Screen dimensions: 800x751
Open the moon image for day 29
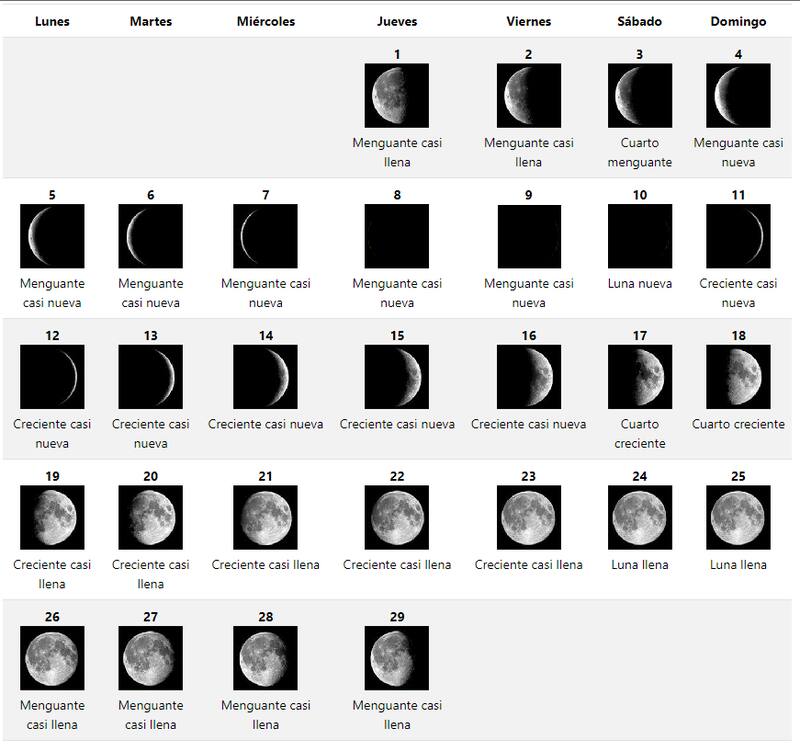(397, 658)
